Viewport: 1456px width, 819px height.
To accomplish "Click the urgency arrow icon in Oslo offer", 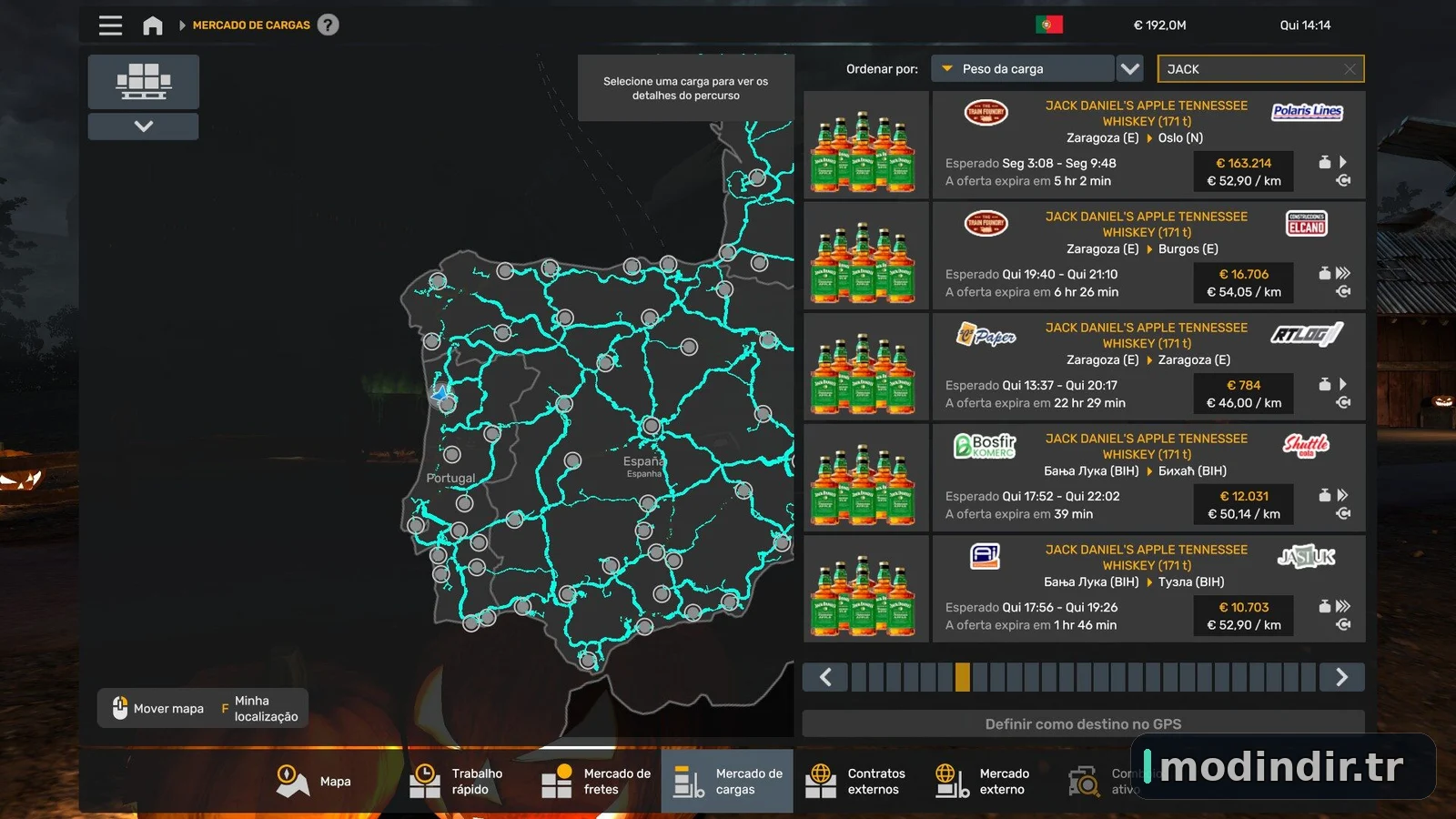I will (1342, 162).
